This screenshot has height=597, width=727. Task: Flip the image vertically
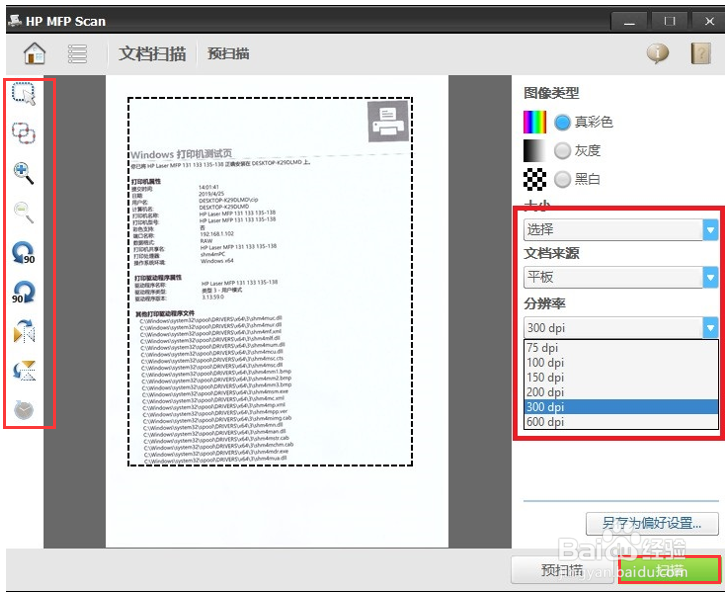[24, 370]
